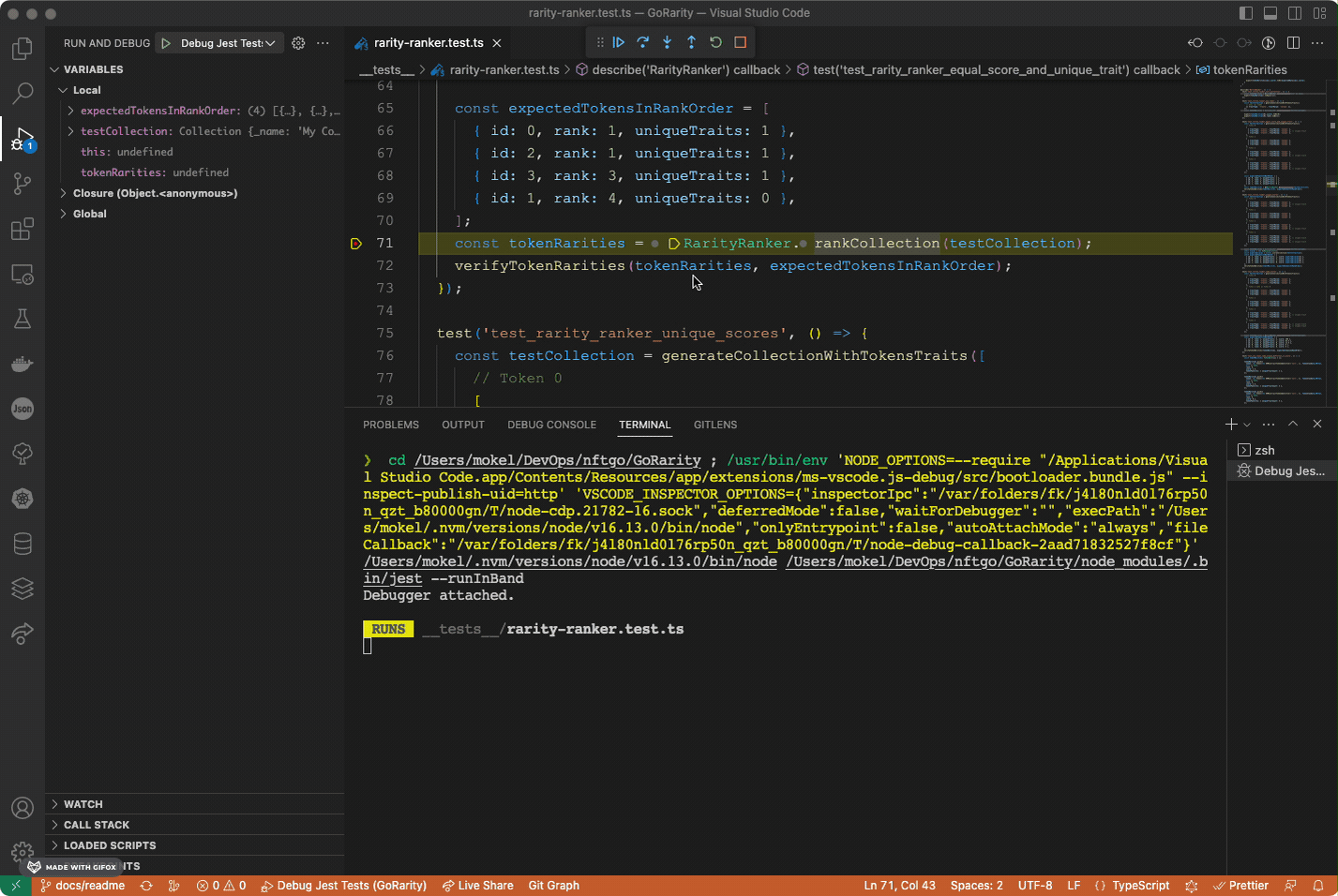Expand the testCollection variable
1338x896 pixels.
[x=71, y=131]
